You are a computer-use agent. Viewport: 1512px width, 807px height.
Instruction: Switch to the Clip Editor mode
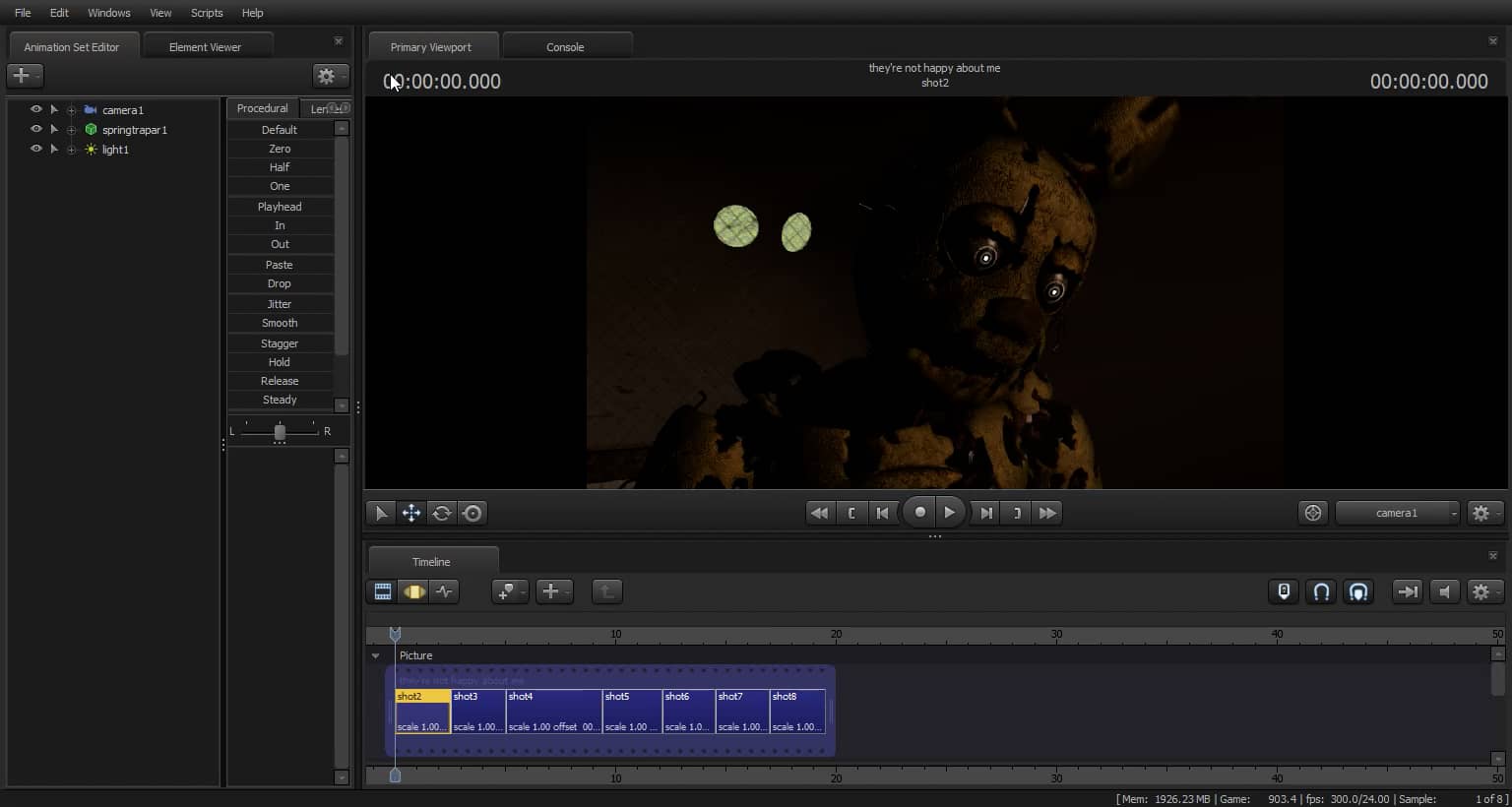click(x=383, y=591)
